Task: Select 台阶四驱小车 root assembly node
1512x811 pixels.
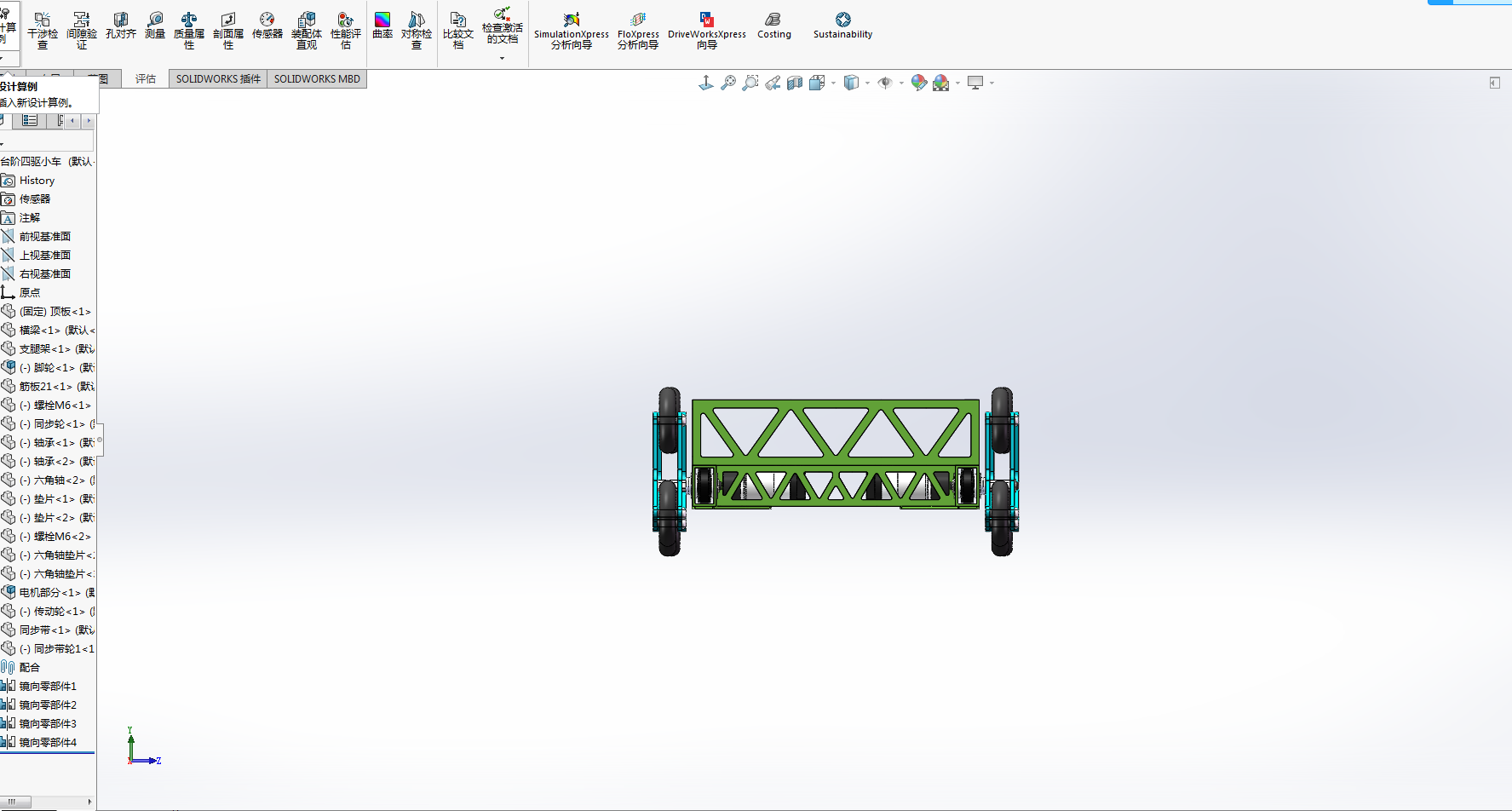Action: point(48,161)
